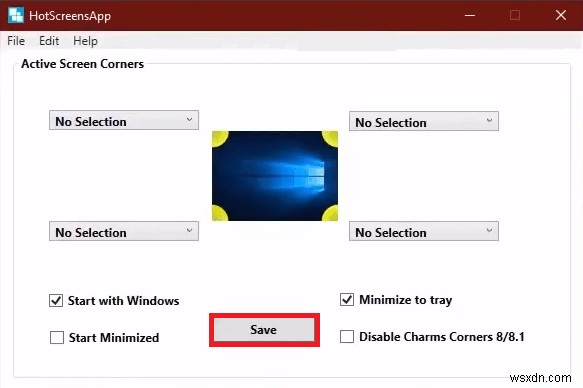
Task: Uncheck Start with Windows
Action: (x=56, y=300)
